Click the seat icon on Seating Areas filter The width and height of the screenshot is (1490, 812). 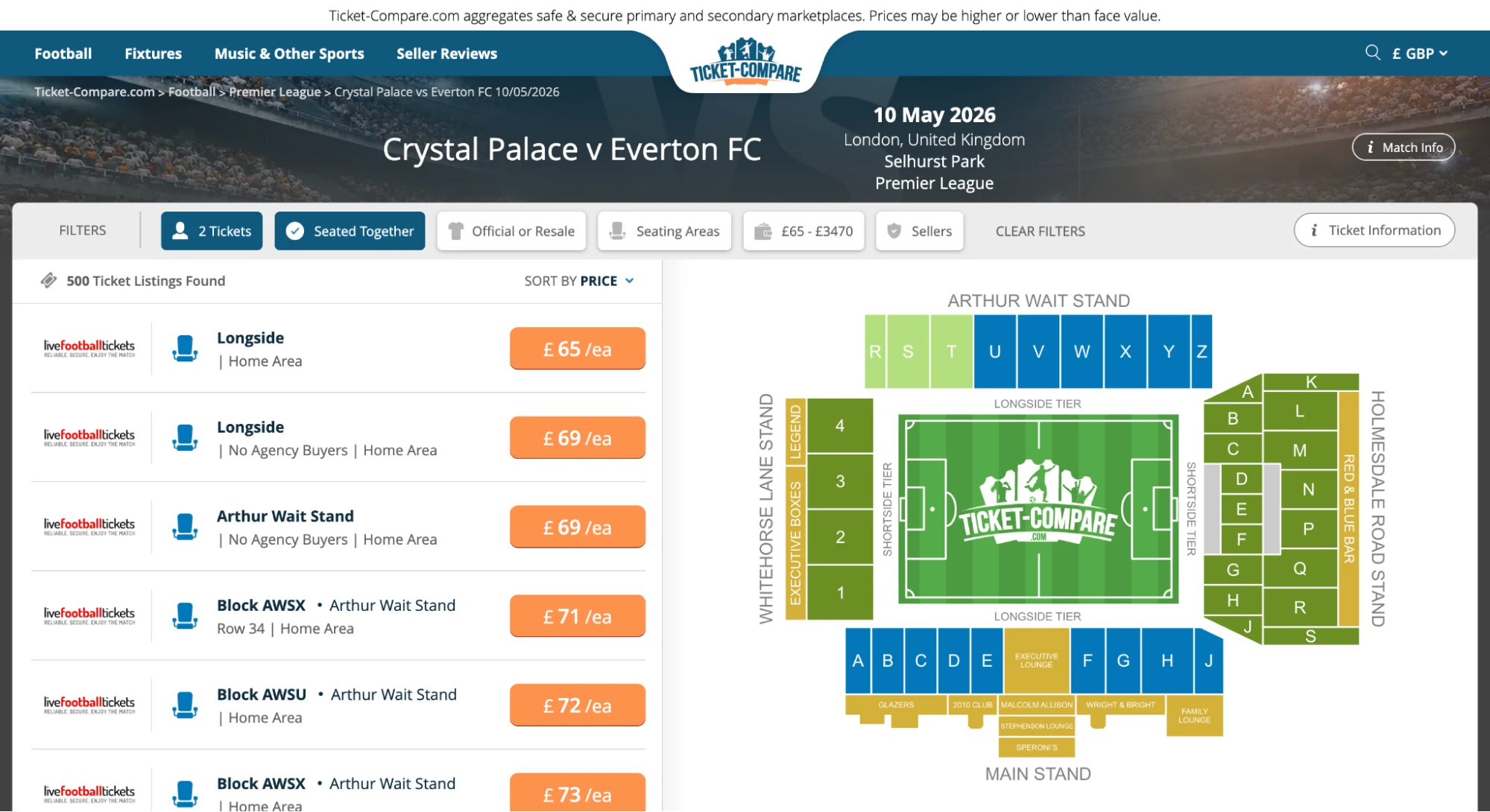pyautogui.click(x=616, y=231)
